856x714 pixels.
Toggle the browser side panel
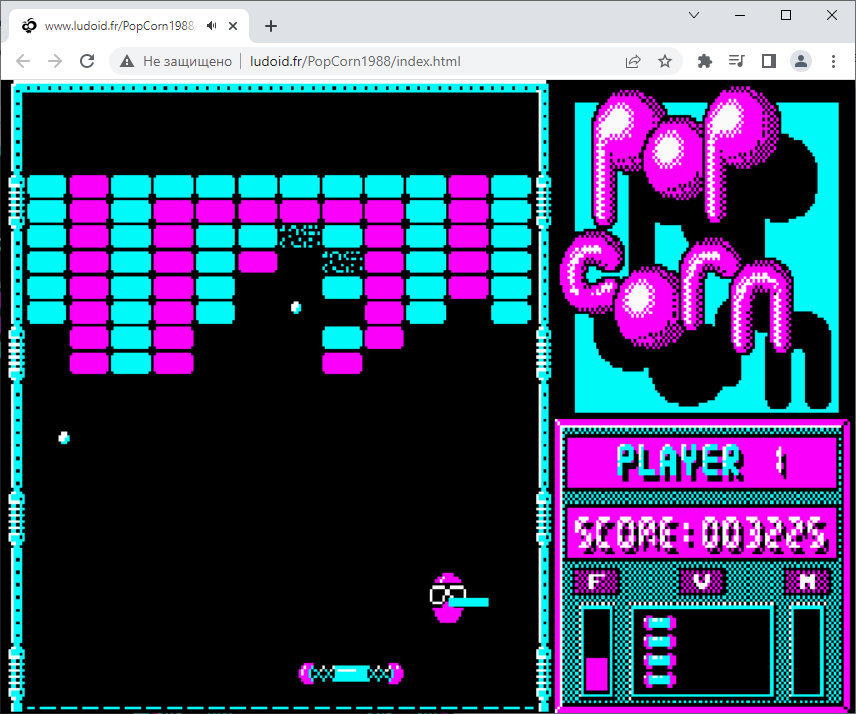[769, 61]
